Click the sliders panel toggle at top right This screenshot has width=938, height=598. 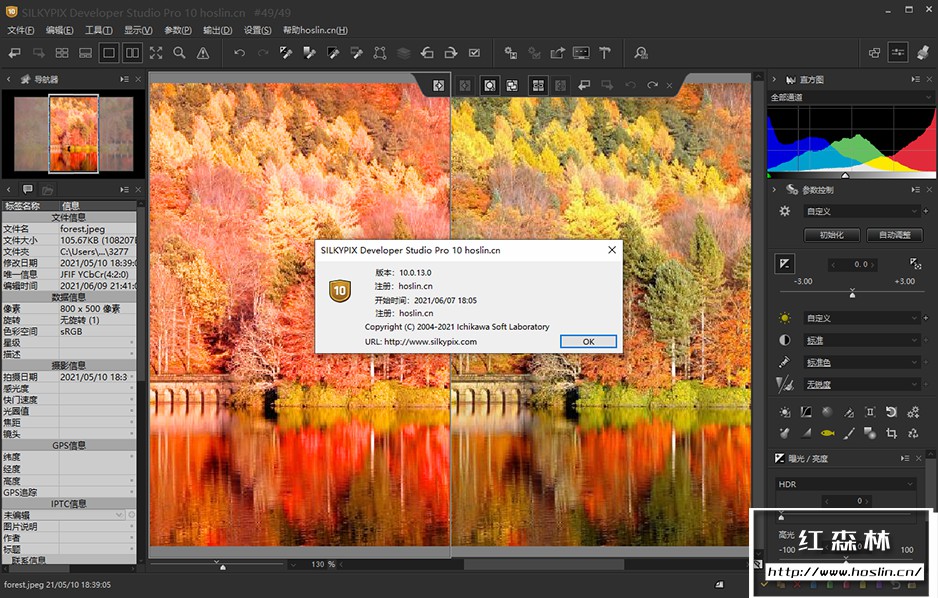click(898, 53)
